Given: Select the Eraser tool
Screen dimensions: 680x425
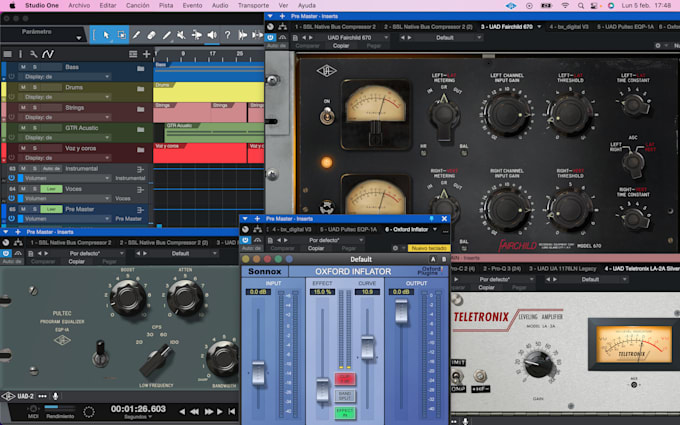Looking at the screenshot, I should pyautogui.click(x=151, y=35).
